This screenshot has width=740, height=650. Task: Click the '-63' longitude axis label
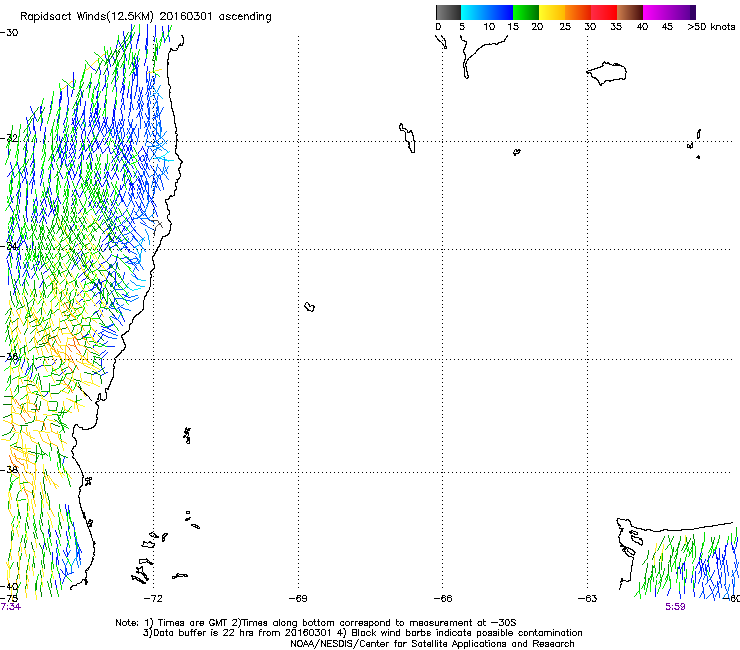(x=588, y=599)
